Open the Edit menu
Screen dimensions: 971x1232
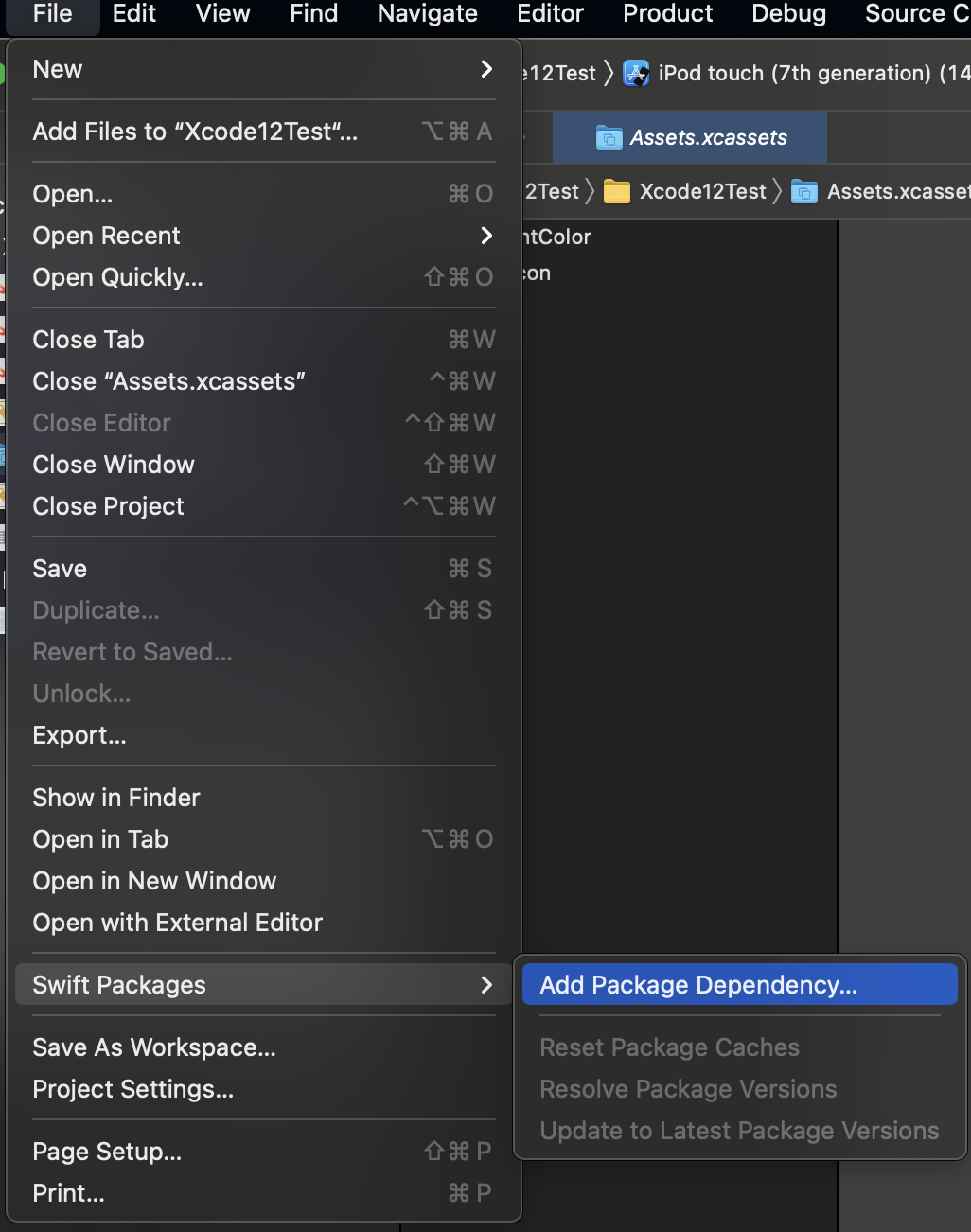coord(134,14)
